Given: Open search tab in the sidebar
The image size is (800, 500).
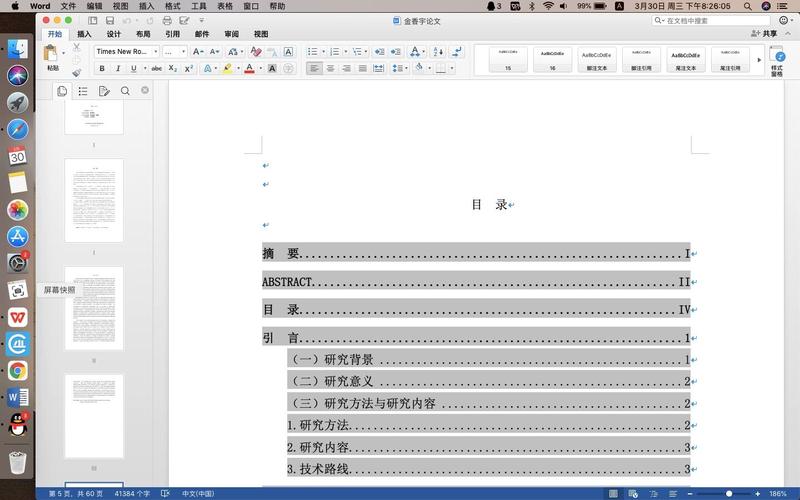Looking at the screenshot, I should (125, 91).
